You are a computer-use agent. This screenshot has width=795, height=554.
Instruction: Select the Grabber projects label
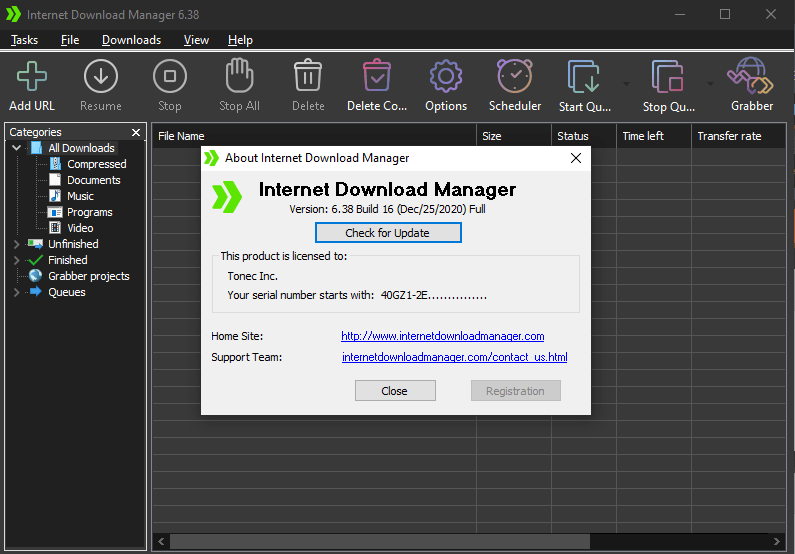[x=89, y=276]
